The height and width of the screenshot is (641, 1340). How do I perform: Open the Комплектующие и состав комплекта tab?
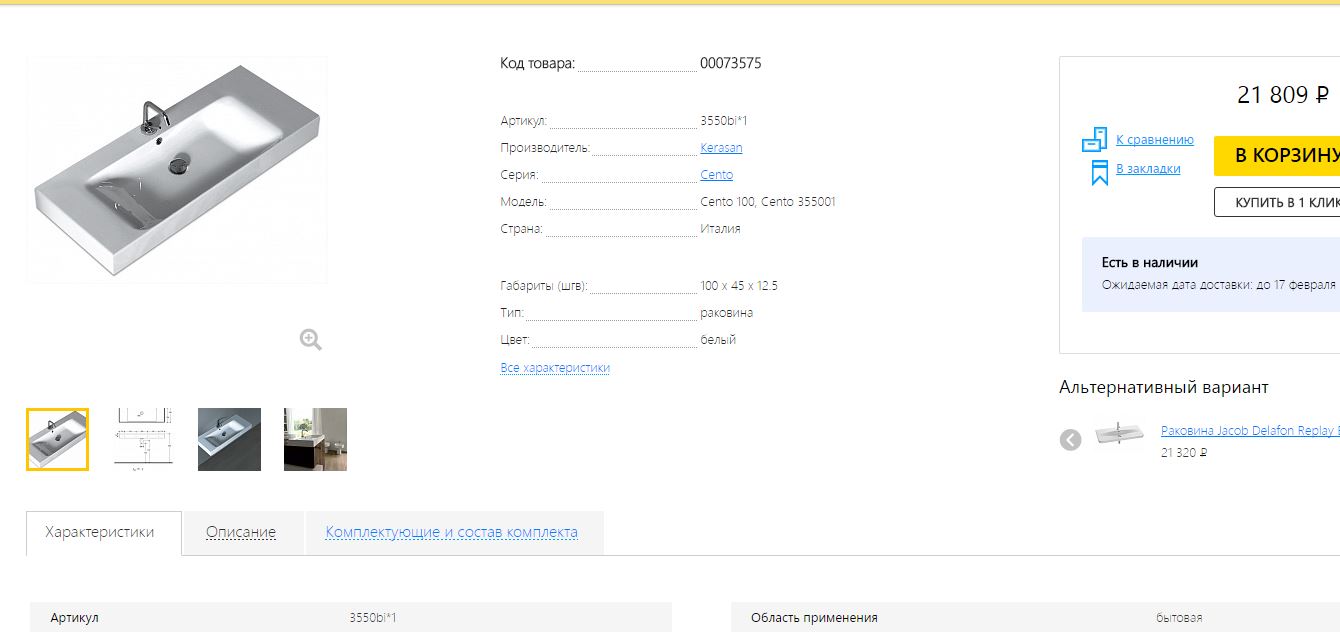[x=452, y=532]
